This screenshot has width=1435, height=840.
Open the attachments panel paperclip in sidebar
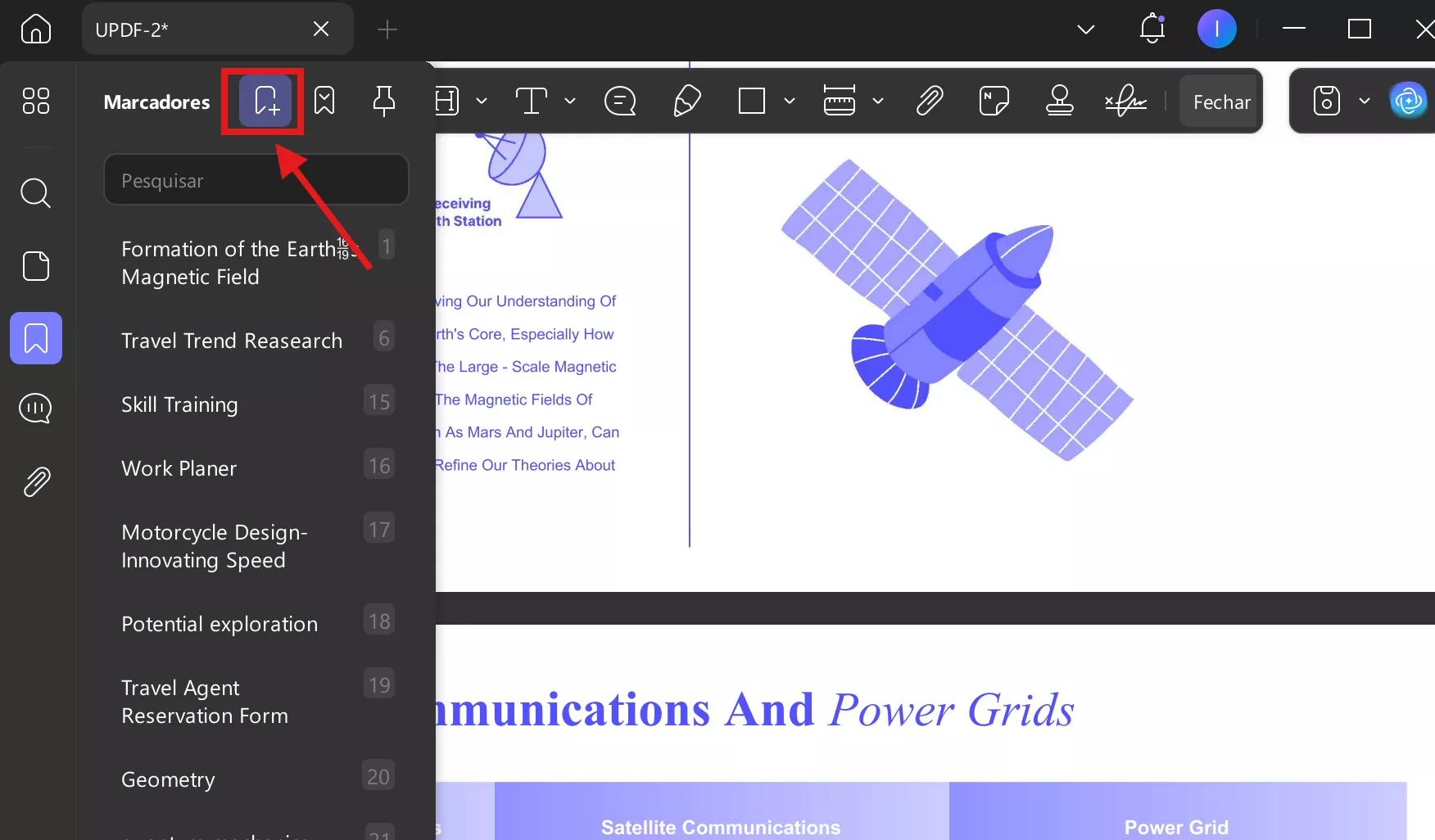click(35, 481)
